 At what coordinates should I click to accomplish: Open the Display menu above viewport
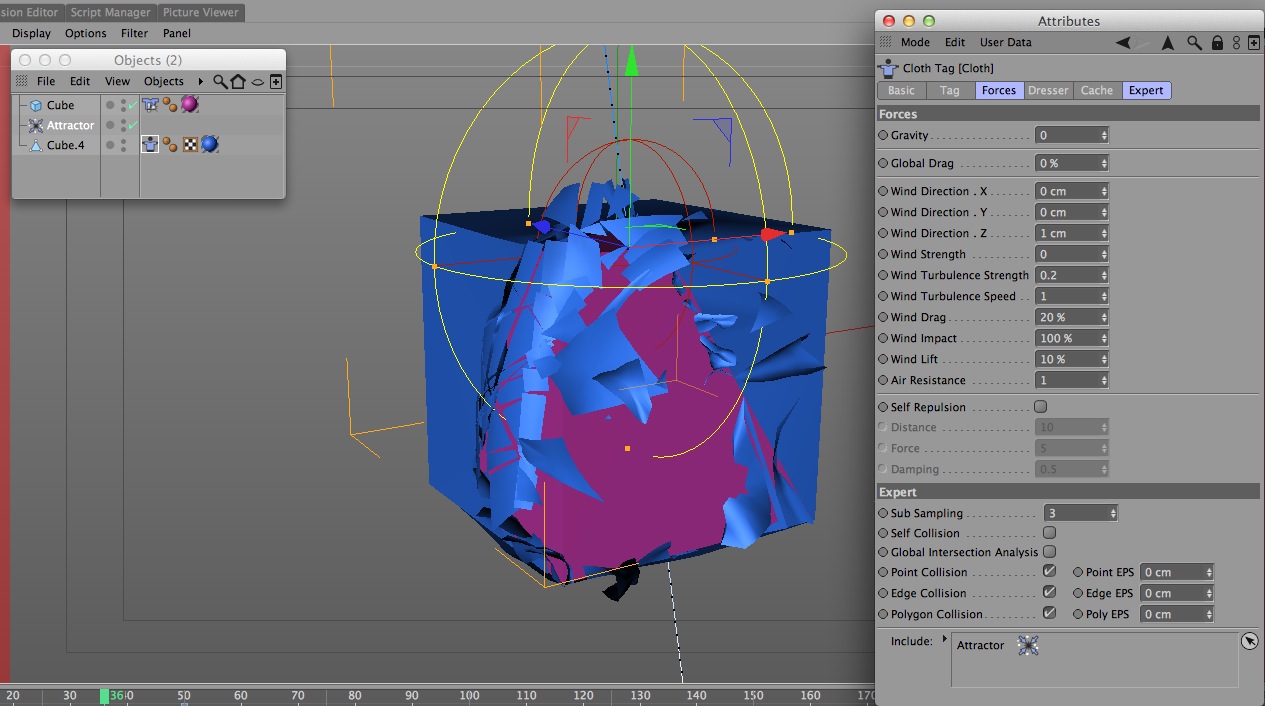(31, 33)
